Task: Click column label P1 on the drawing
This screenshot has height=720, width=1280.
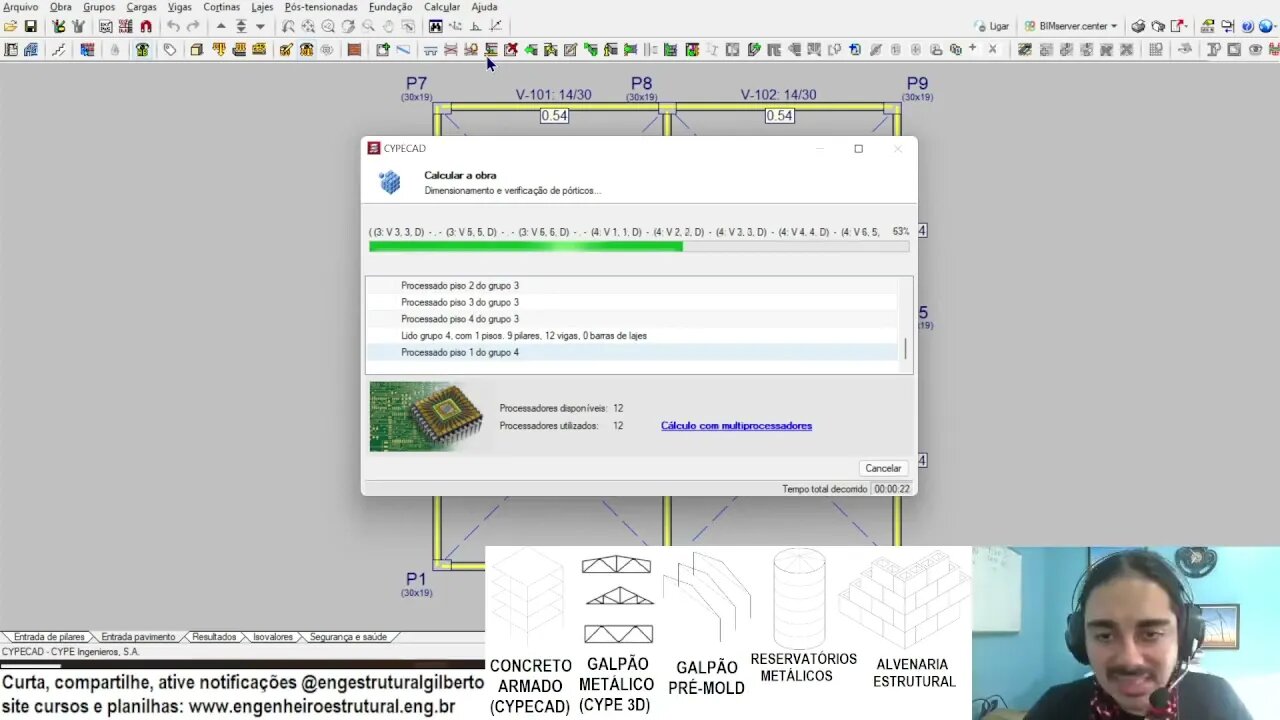Action: point(416,579)
